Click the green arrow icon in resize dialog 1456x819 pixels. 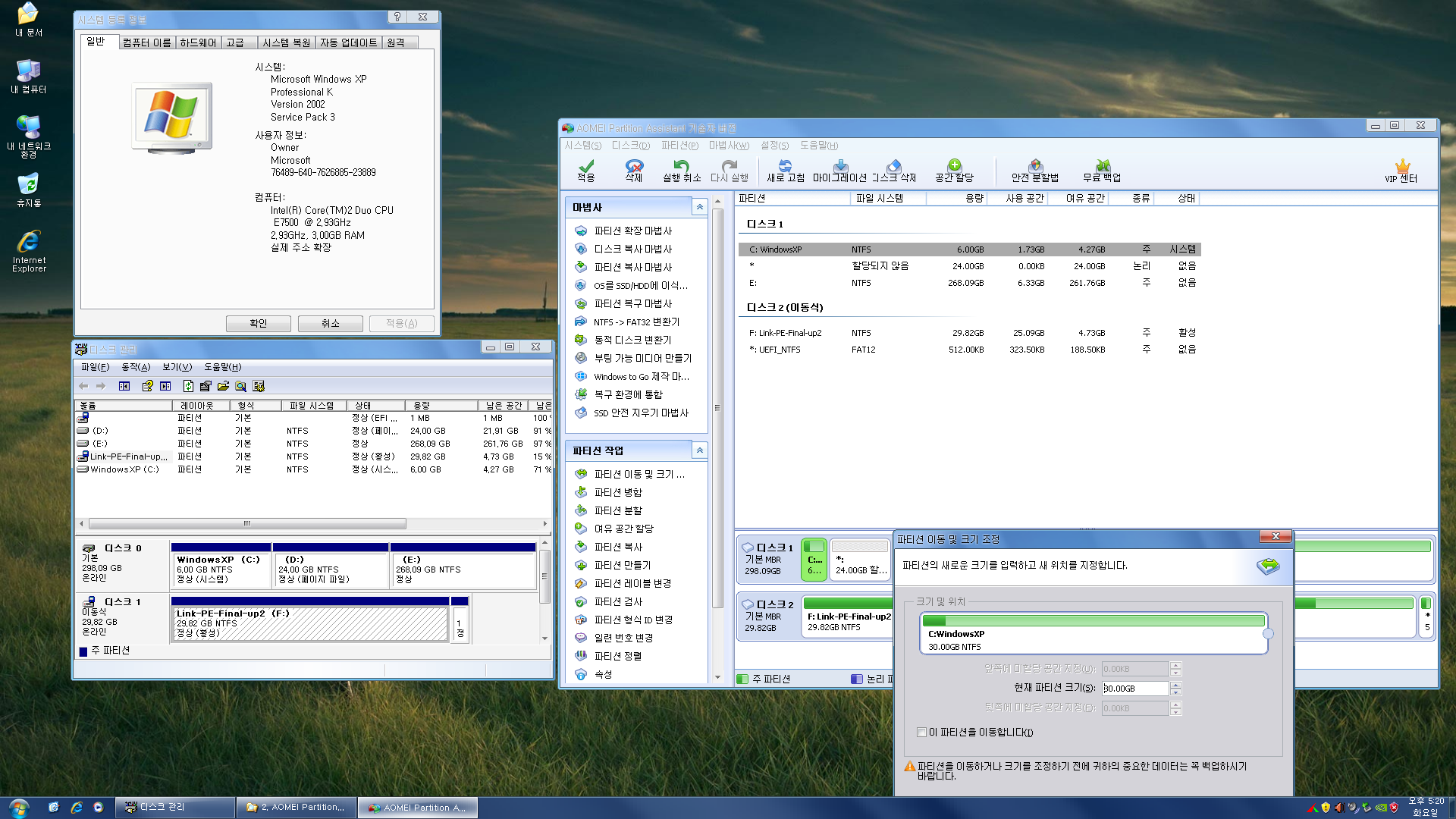point(1268,566)
